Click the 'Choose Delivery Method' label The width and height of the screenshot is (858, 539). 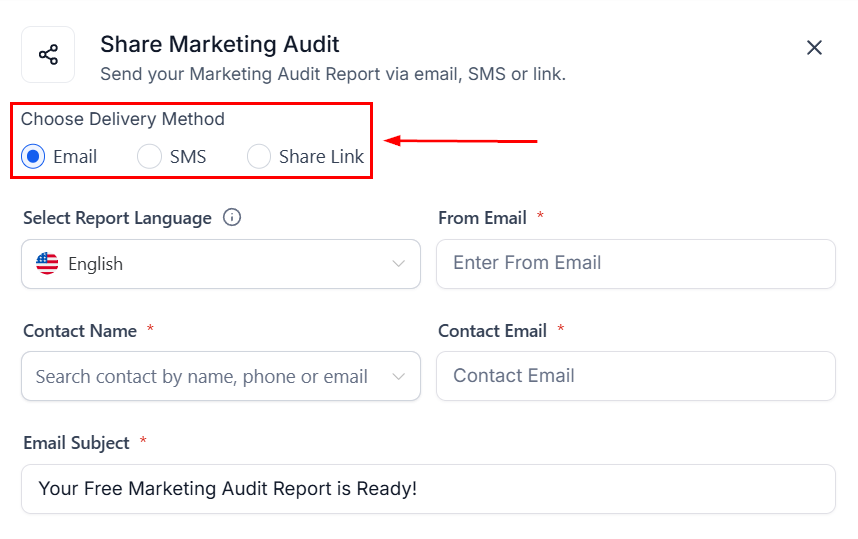point(123,119)
